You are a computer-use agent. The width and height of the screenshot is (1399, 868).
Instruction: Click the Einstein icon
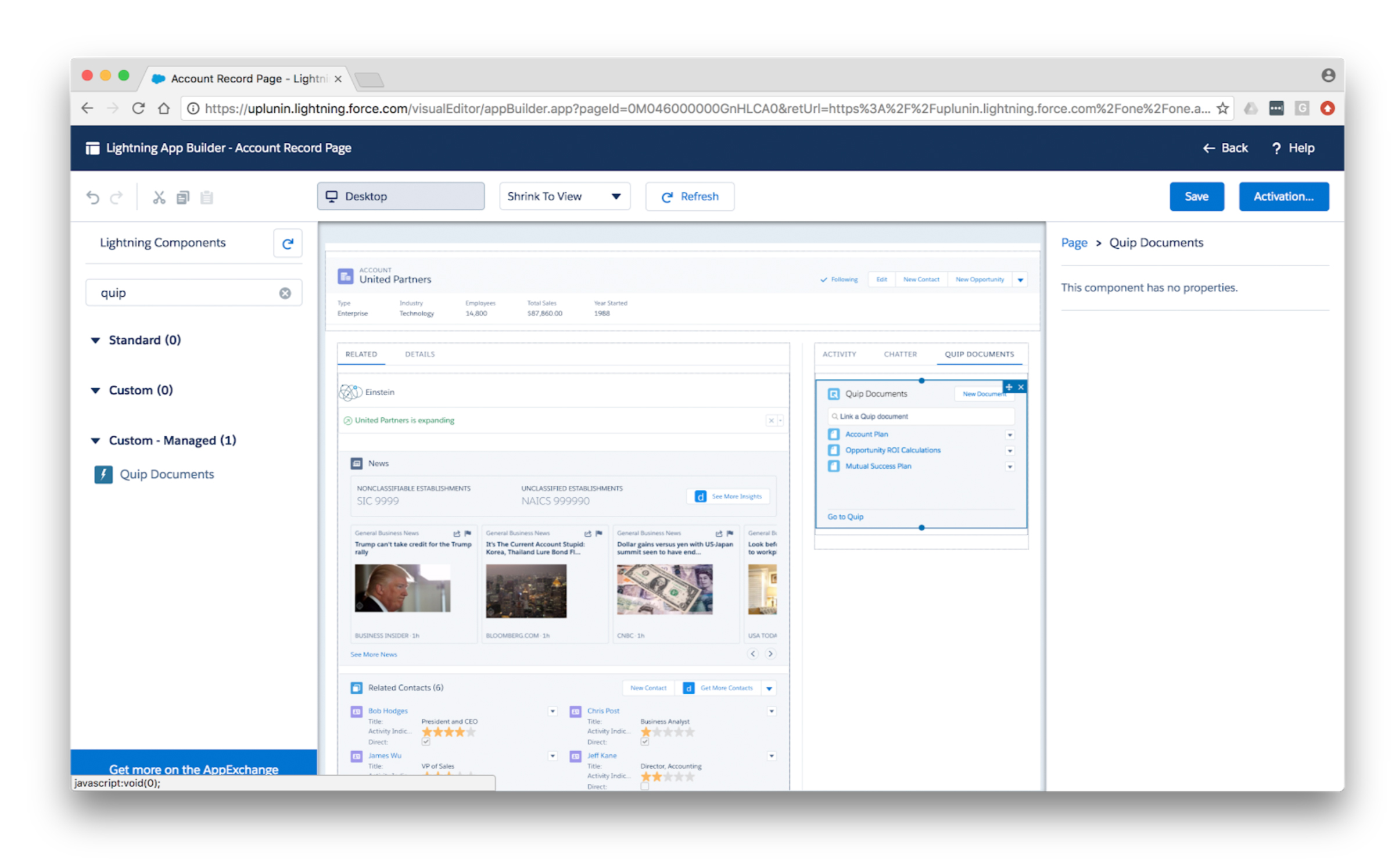[350, 392]
